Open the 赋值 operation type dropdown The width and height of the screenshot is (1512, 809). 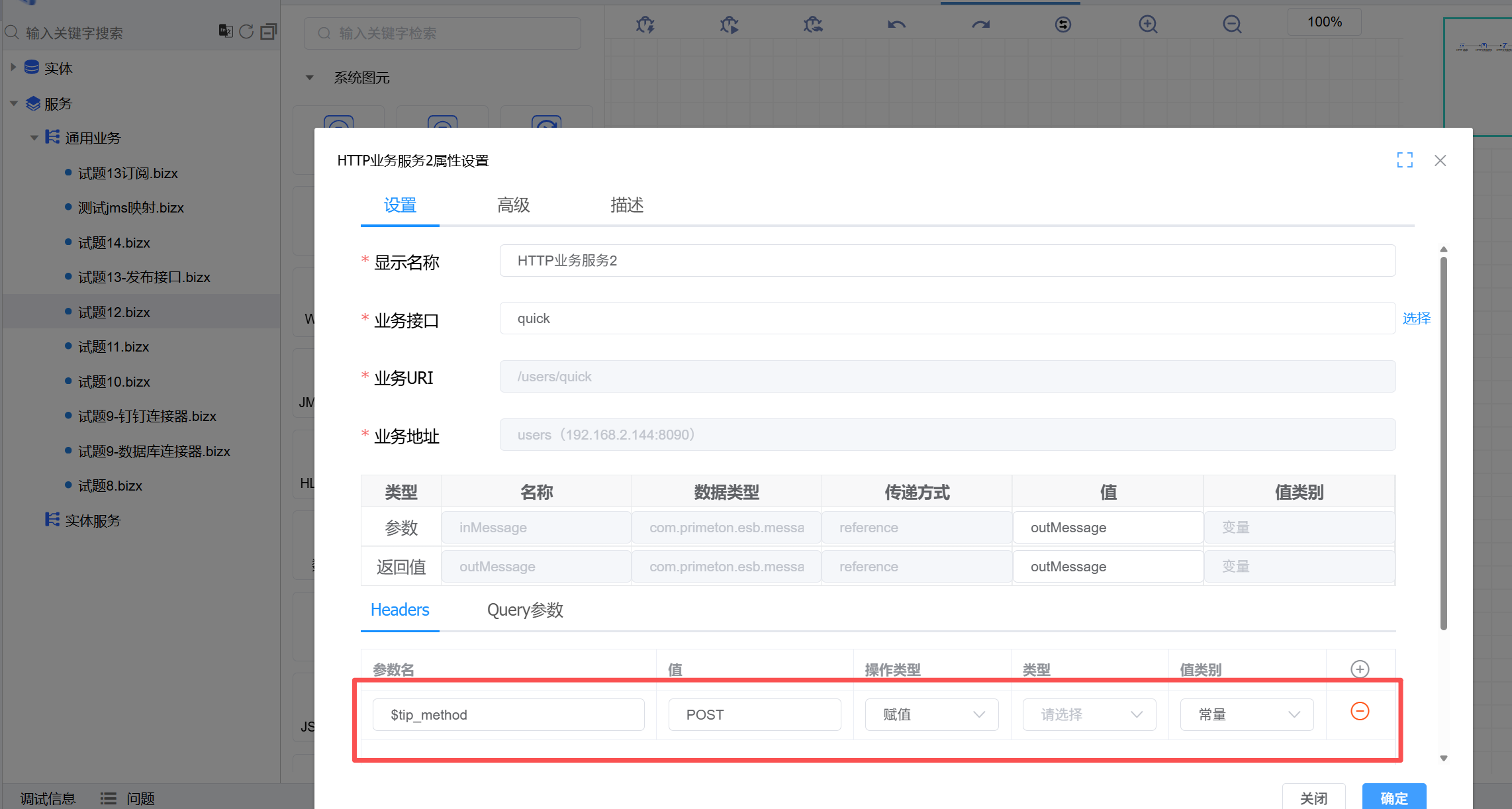(931, 714)
